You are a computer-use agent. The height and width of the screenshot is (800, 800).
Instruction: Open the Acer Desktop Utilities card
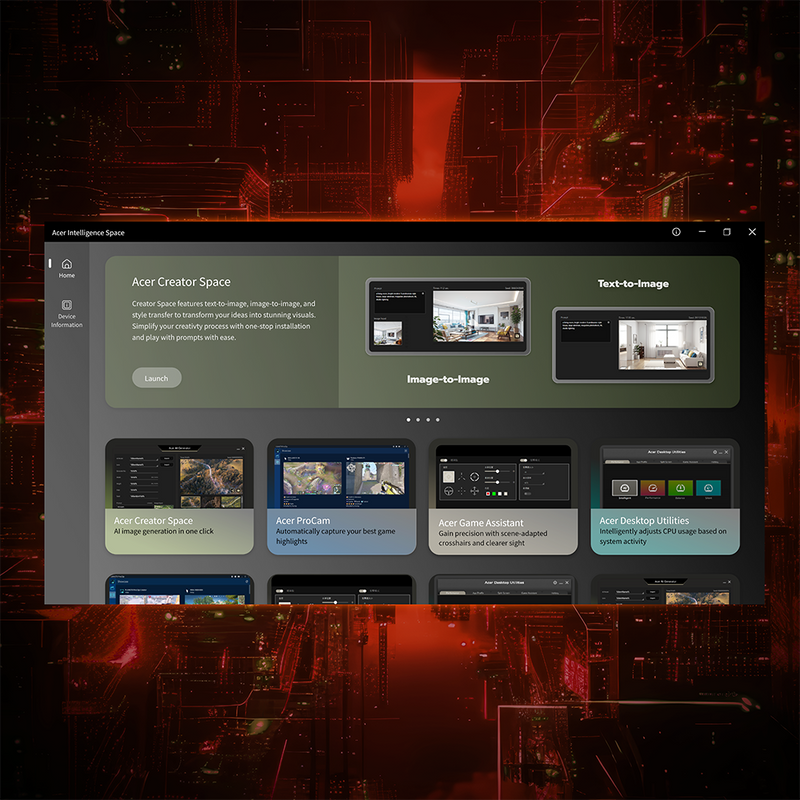click(x=665, y=496)
